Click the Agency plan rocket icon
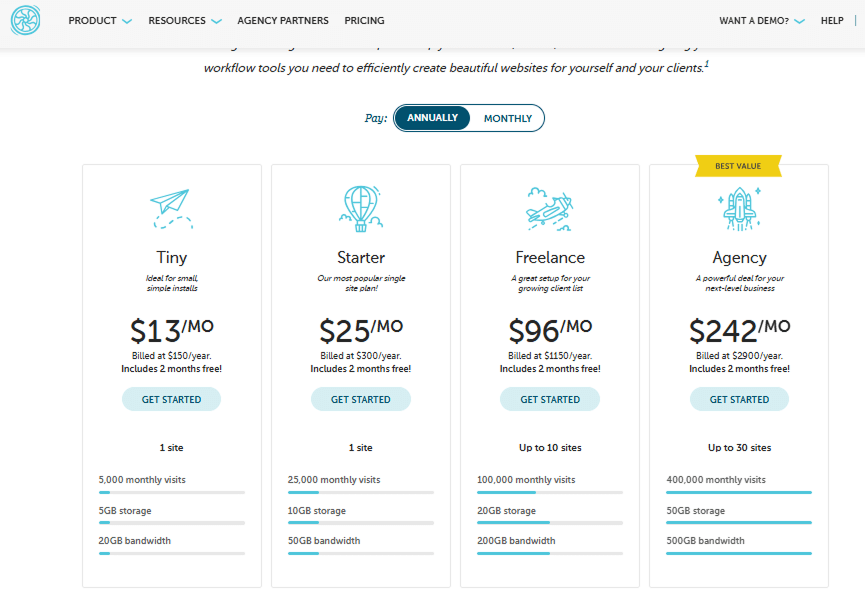 point(739,209)
